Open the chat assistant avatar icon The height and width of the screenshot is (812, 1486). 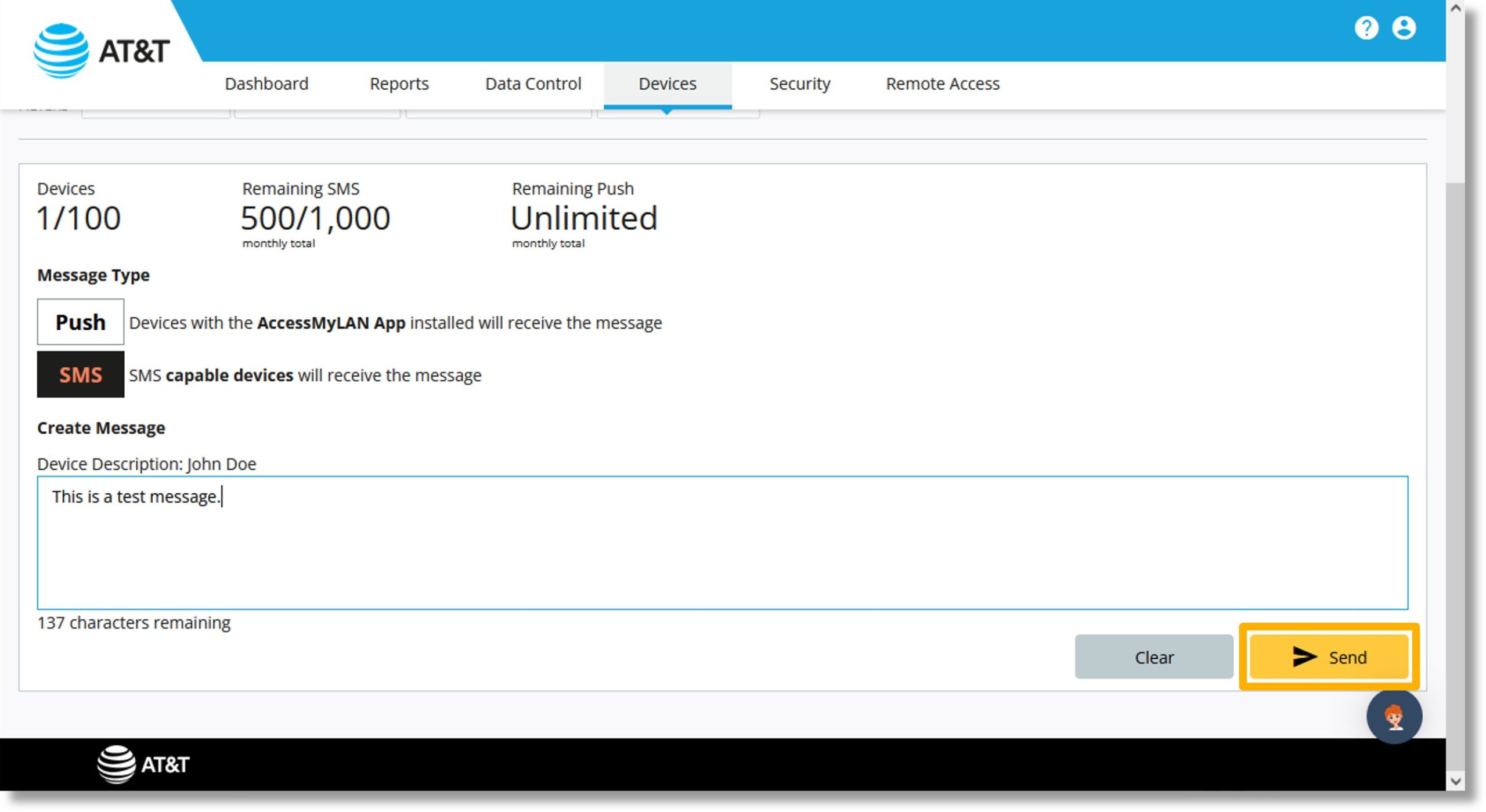[1394, 716]
